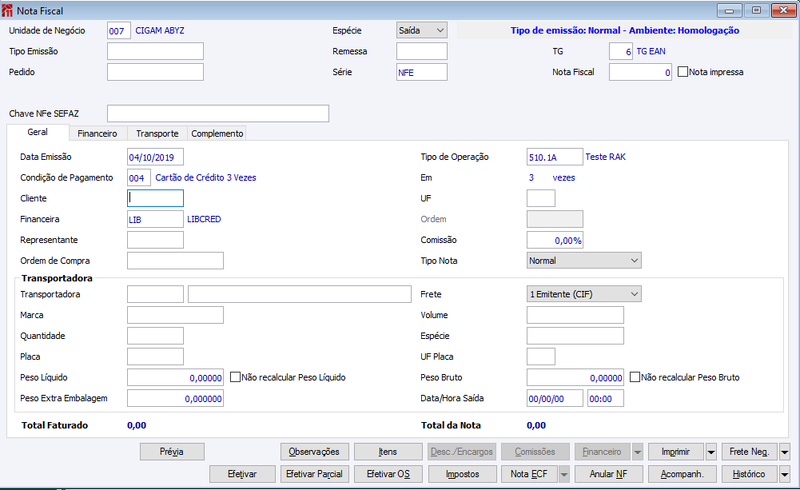Focus the Cliente input field
This screenshot has width=800, height=490.
pos(155,199)
